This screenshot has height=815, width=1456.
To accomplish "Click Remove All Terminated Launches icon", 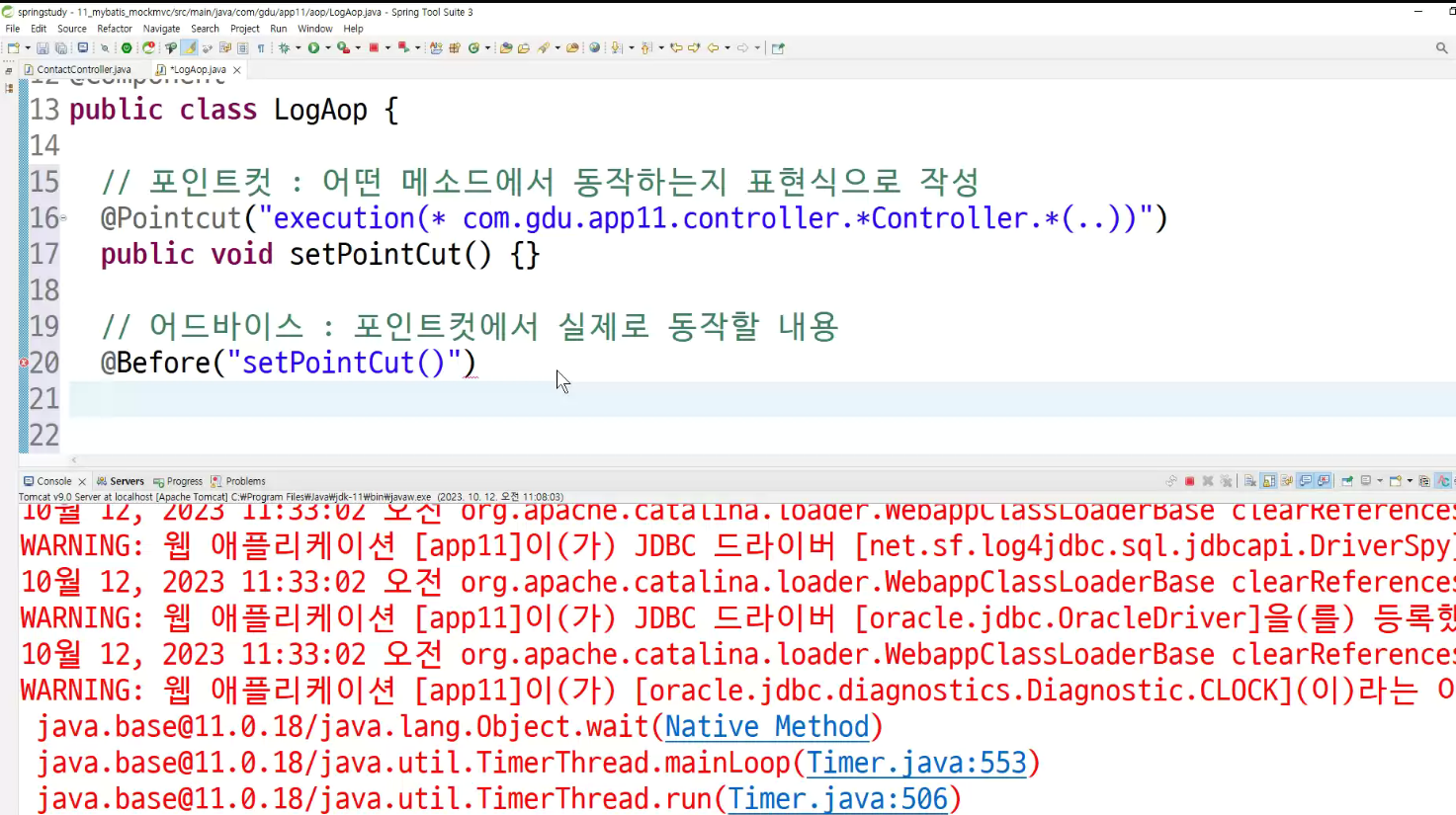I will pyautogui.click(x=1226, y=481).
